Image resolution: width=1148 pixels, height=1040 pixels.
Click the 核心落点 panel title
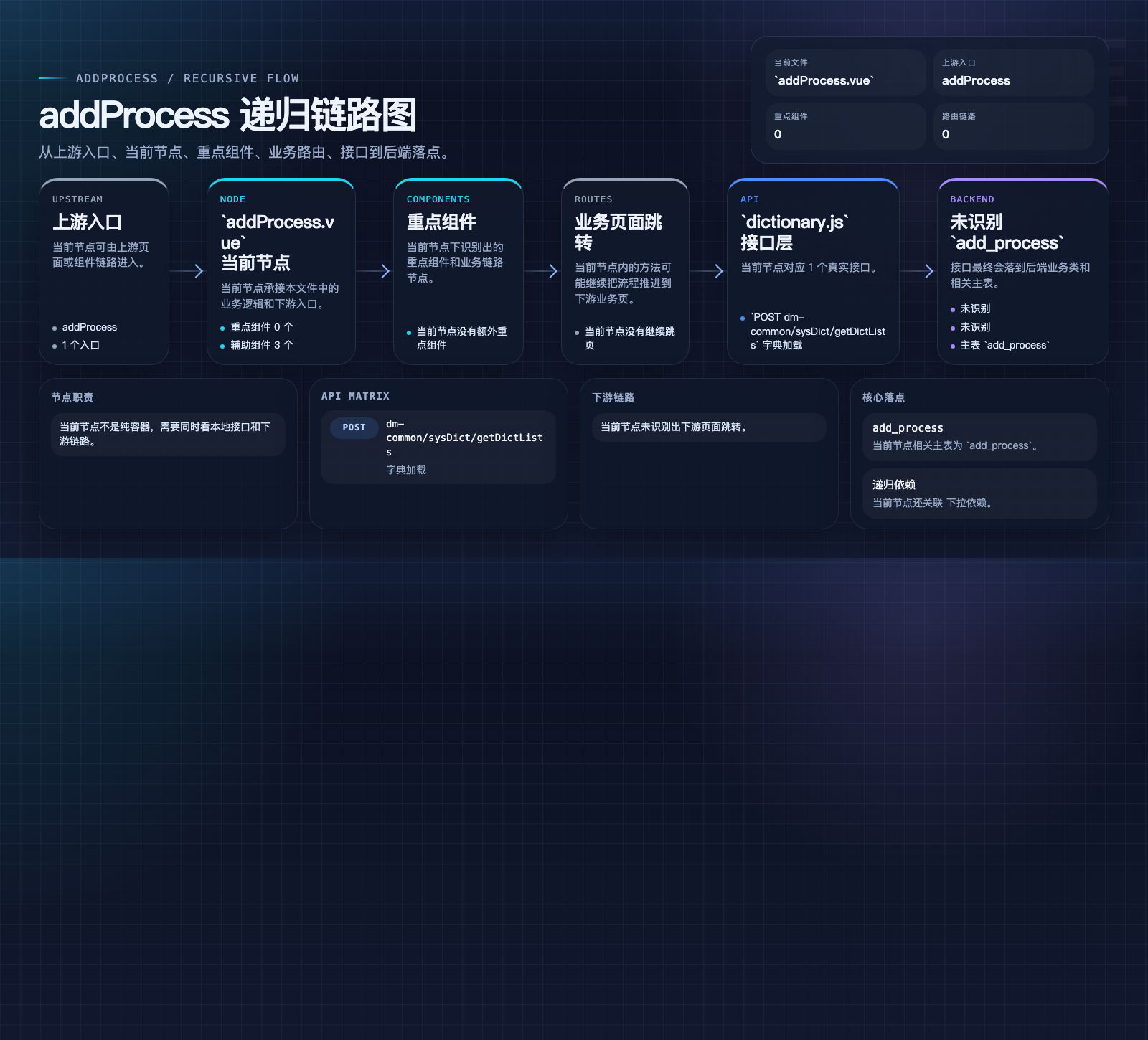[883, 397]
